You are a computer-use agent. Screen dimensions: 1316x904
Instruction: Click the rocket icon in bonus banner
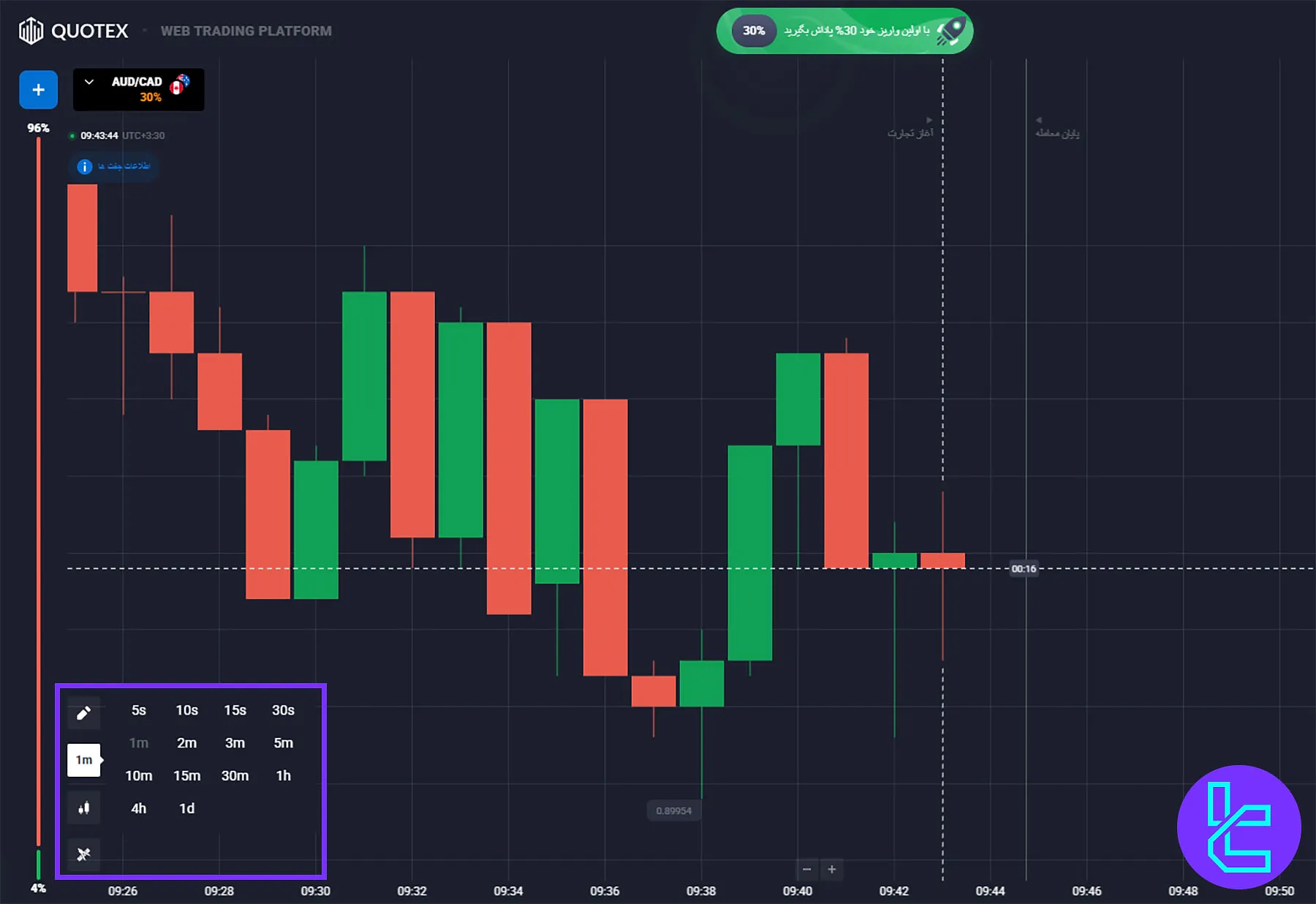click(x=951, y=31)
